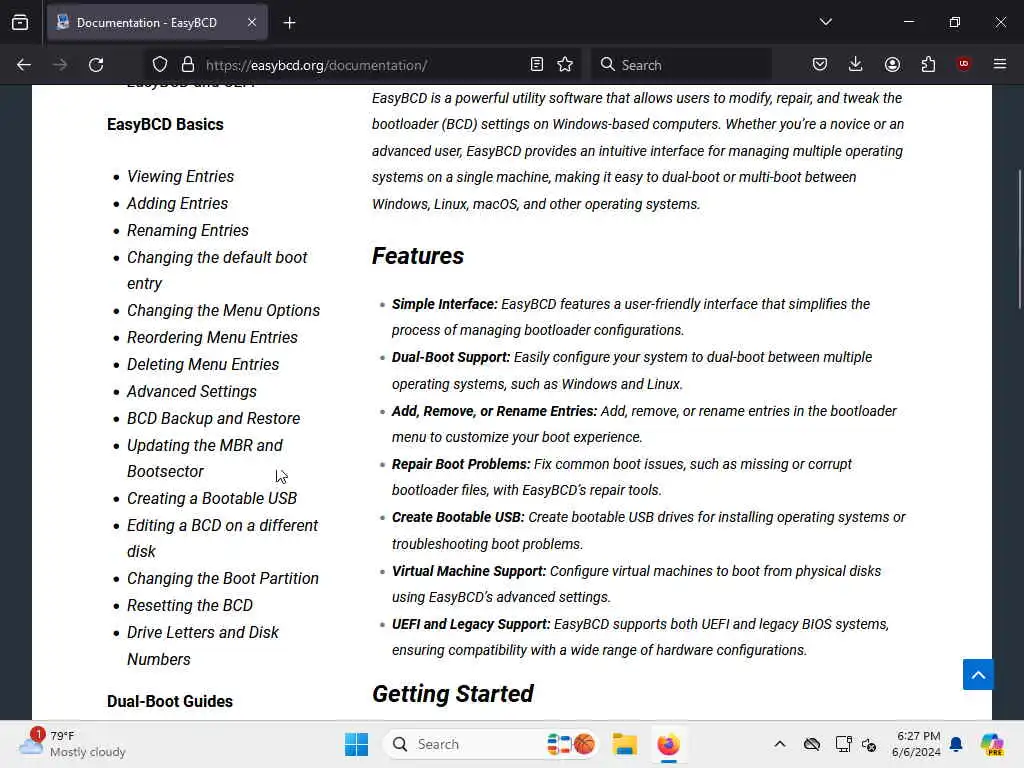Viewport: 1024px width, 768px height.
Task: Click the Getting Started heading
Action: click(x=453, y=694)
